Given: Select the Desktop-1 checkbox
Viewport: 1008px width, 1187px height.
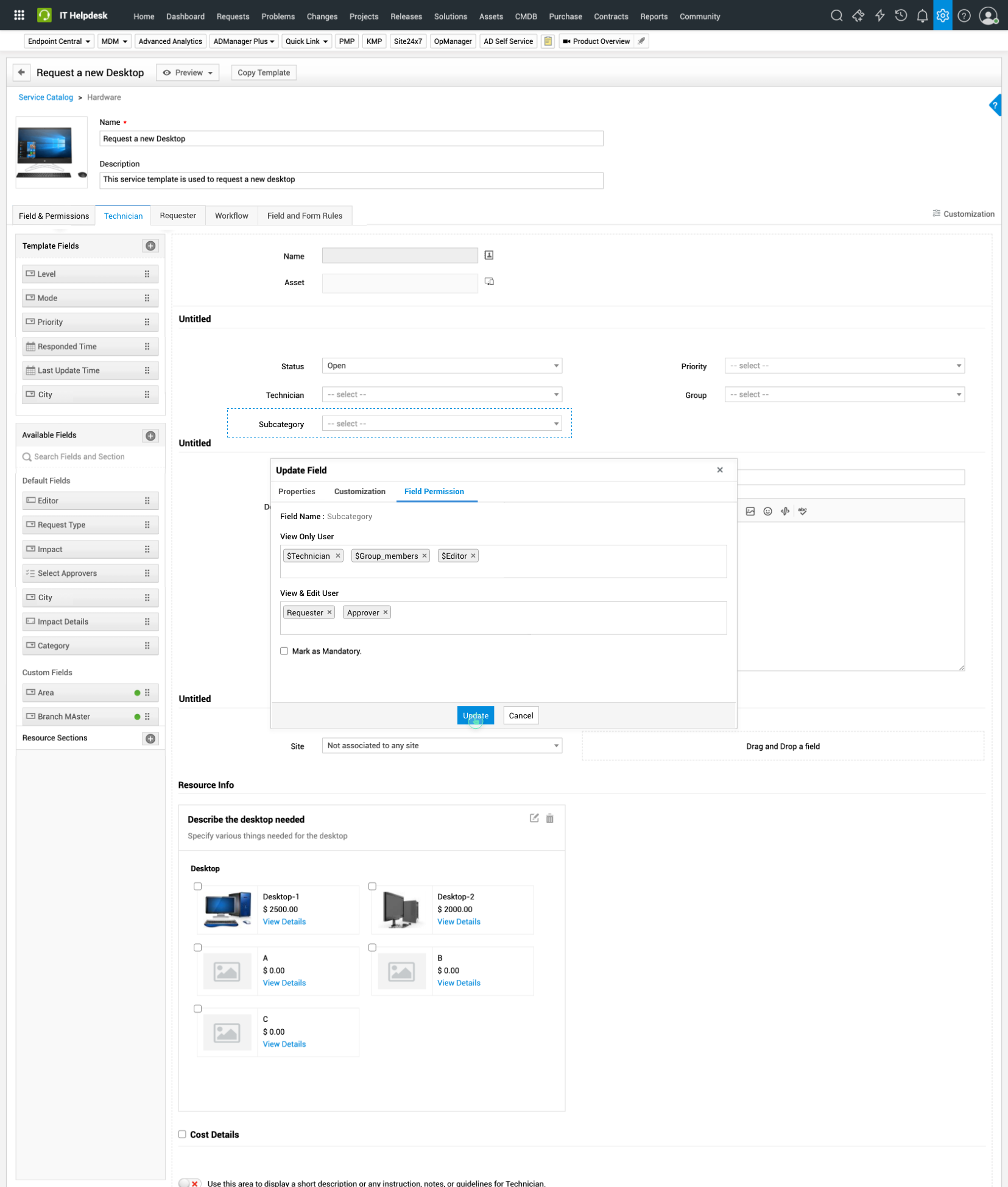Looking at the screenshot, I should tap(197, 886).
